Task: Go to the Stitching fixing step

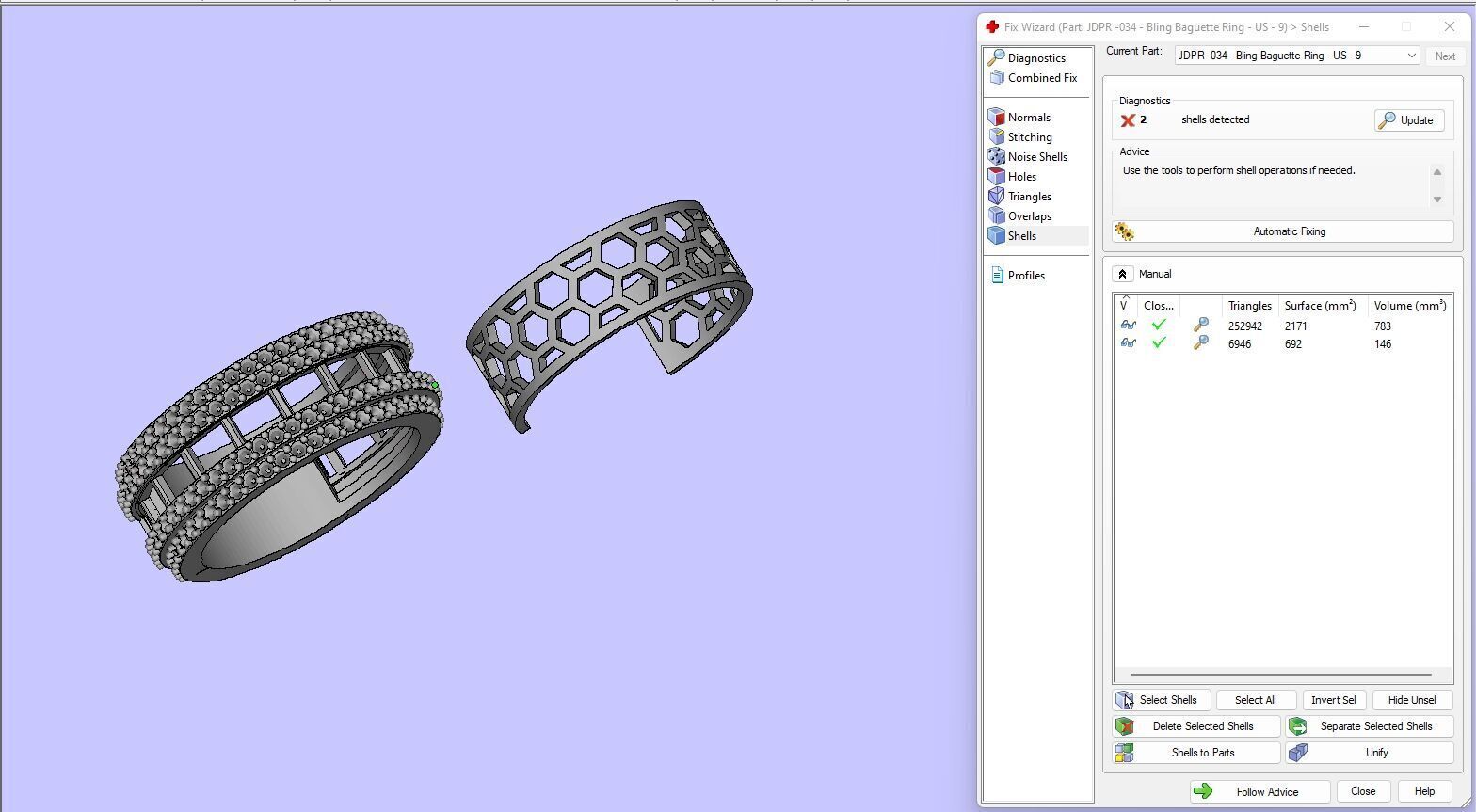Action: 1029,137
